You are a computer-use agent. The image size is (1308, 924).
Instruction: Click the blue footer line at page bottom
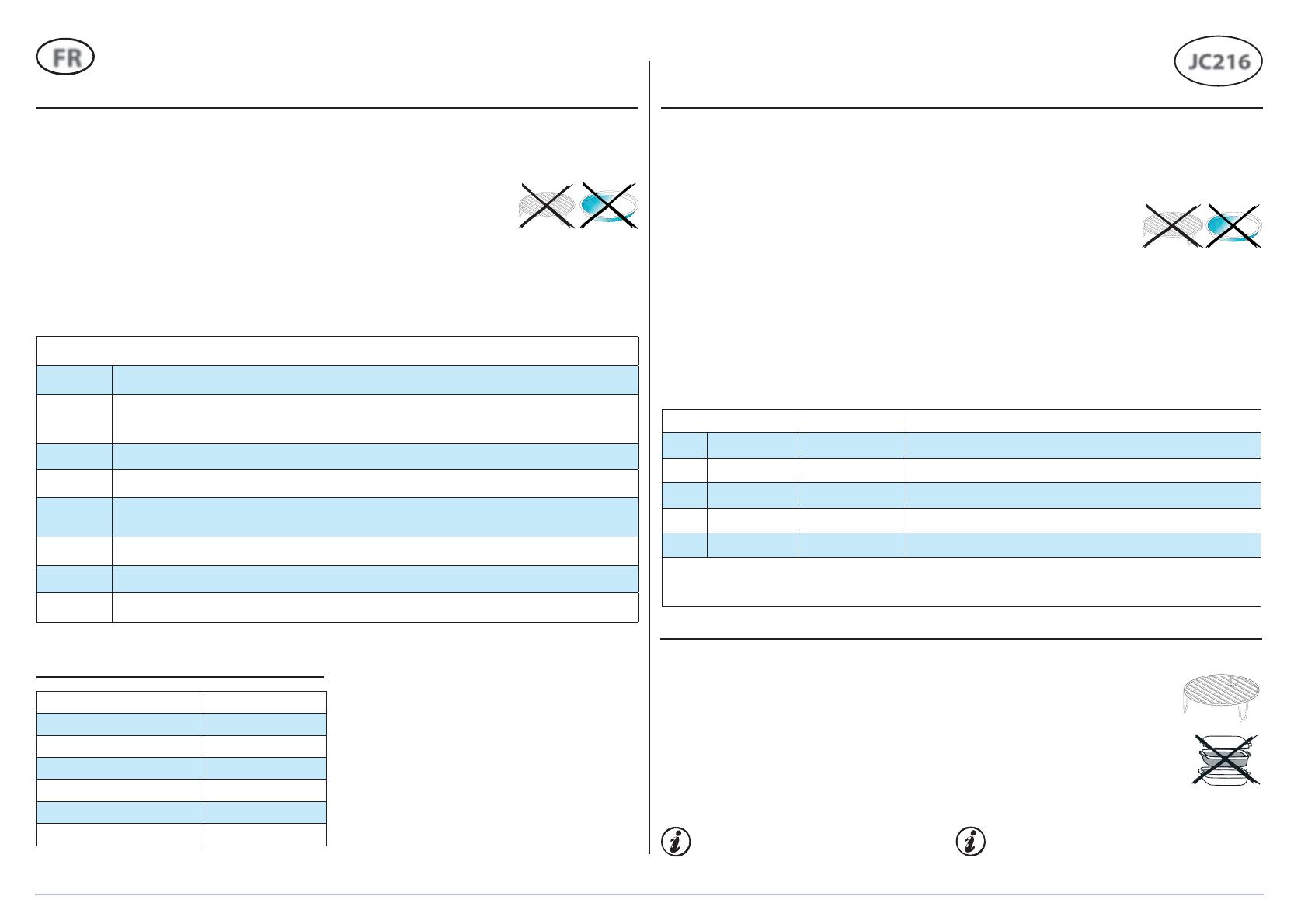point(649,894)
